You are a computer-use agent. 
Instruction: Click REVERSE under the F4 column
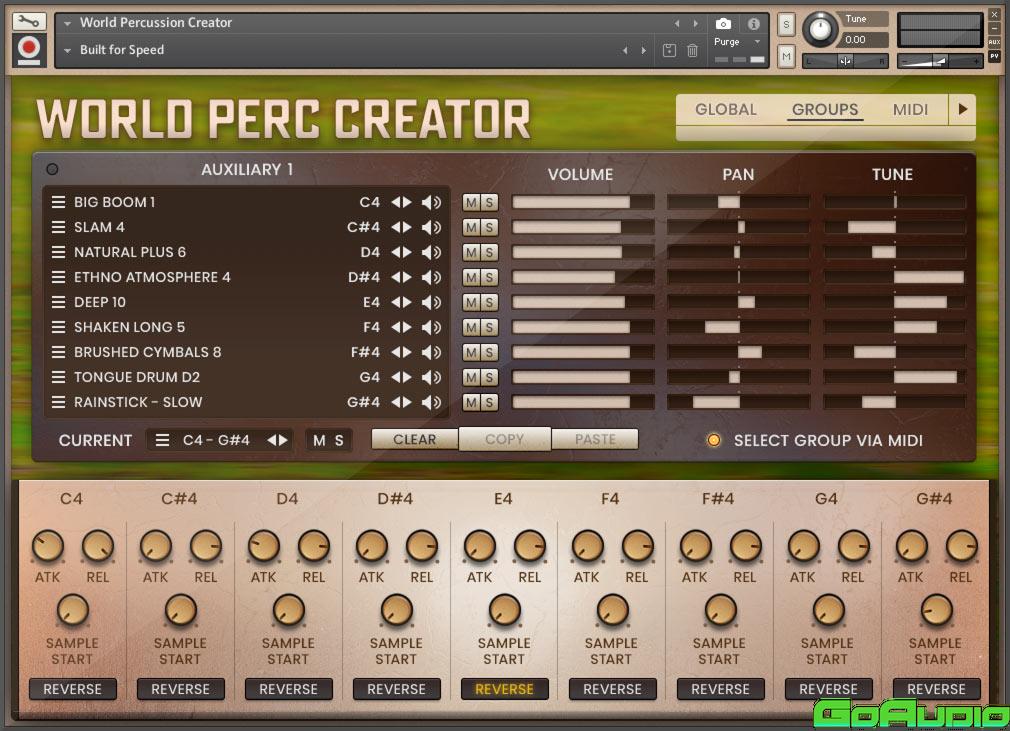(613, 689)
